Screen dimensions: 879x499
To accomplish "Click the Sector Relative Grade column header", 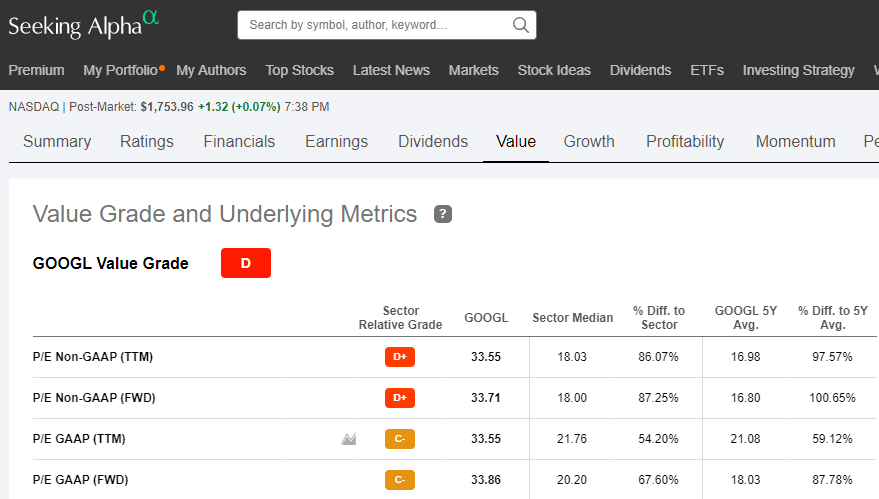I will click(x=400, y=317).
